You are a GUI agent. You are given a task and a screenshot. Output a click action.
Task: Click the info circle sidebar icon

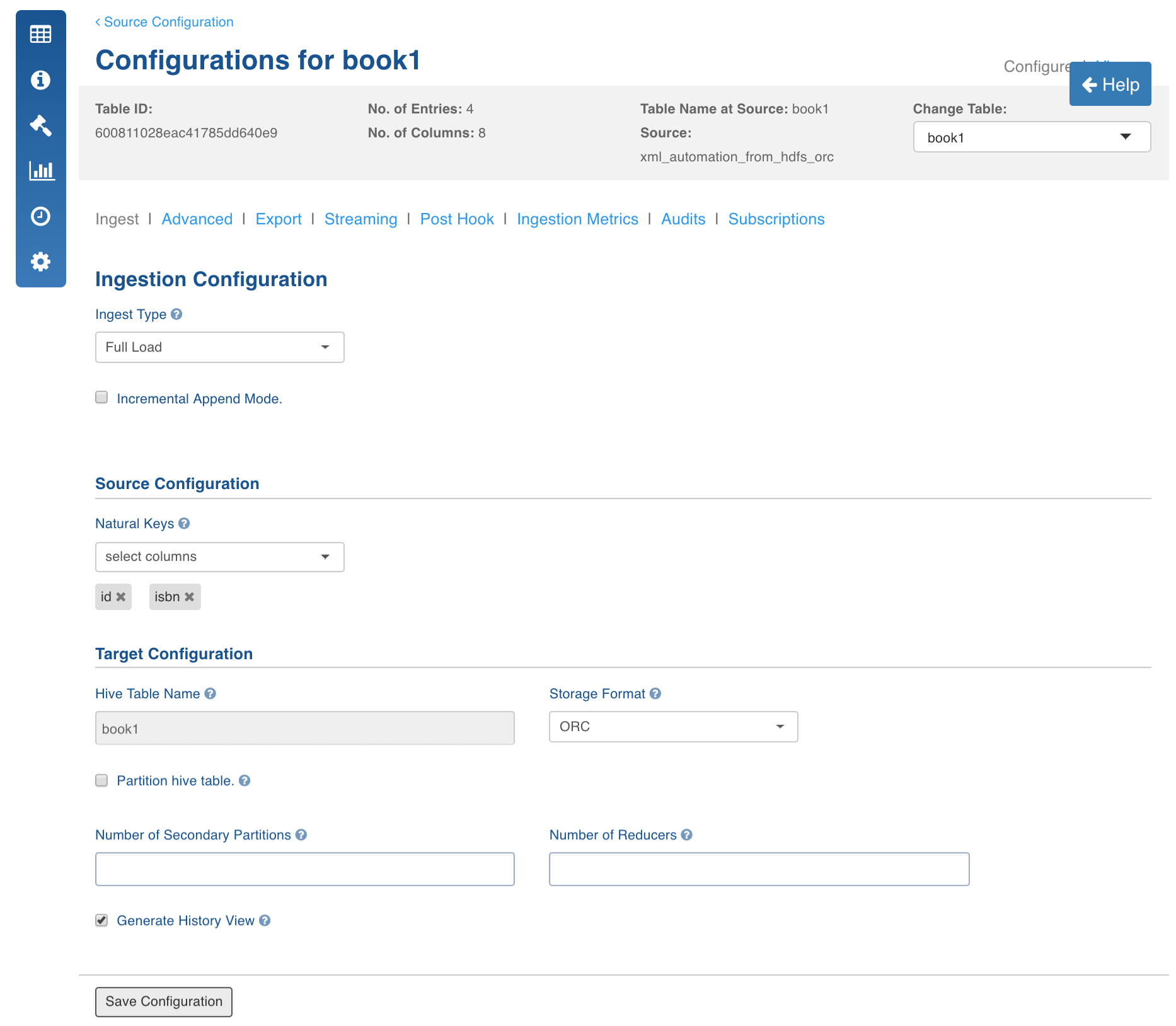(x=41, y=80)
